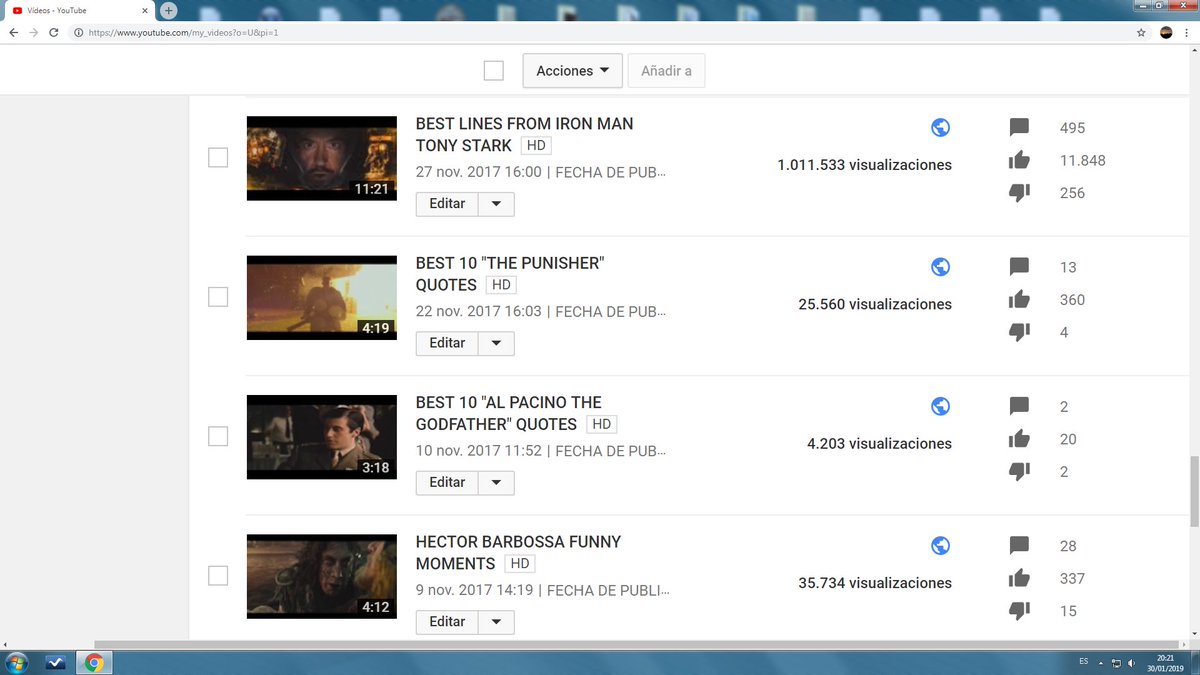Click the Chrome icon in the taskbar

tap(94, 662)
